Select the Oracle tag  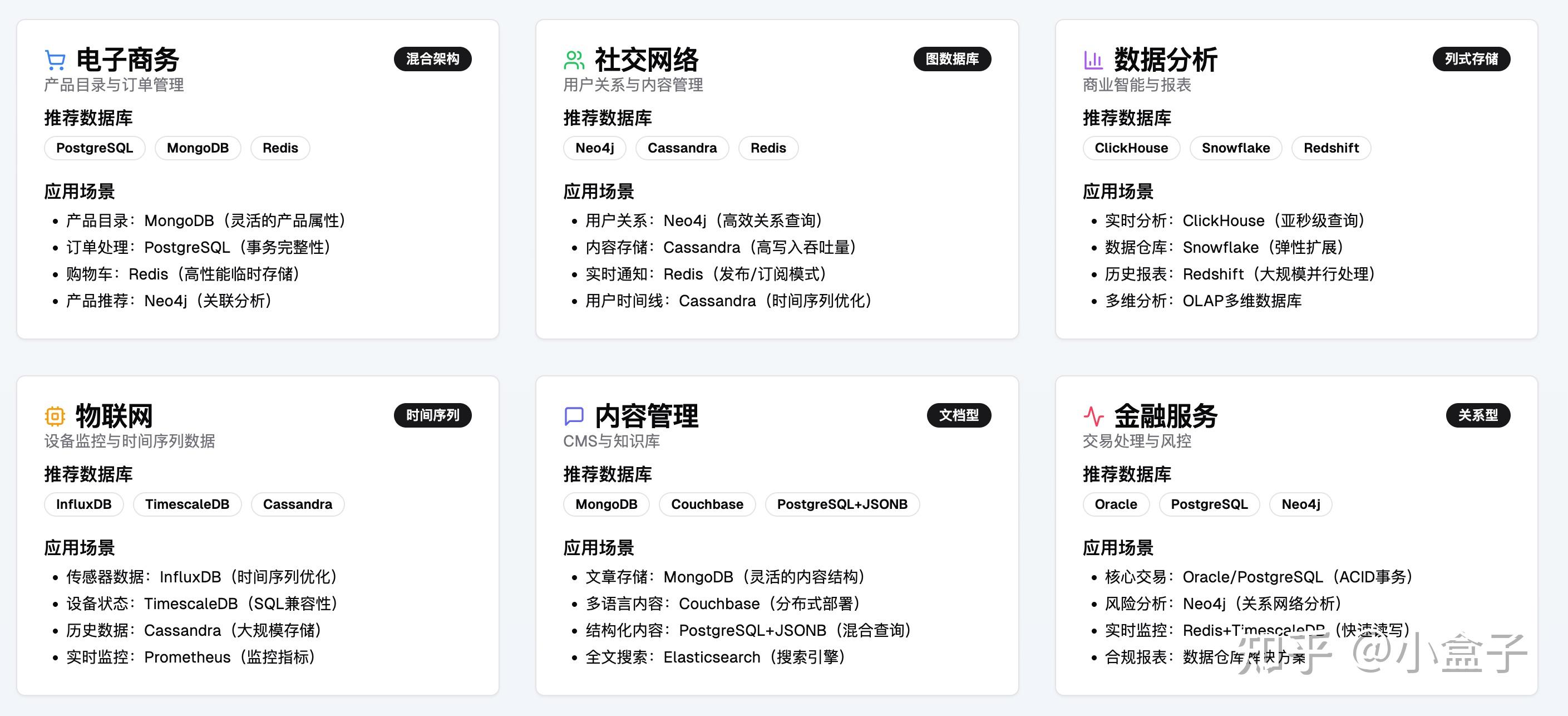1116,504
